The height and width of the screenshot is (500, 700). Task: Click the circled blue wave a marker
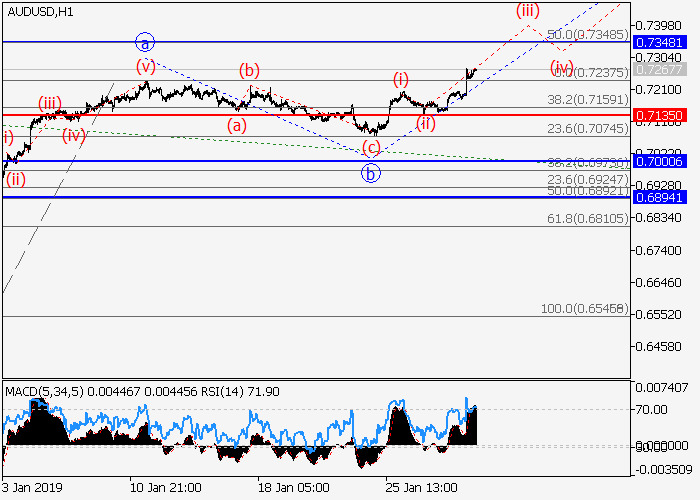click(x=146, y=42)
